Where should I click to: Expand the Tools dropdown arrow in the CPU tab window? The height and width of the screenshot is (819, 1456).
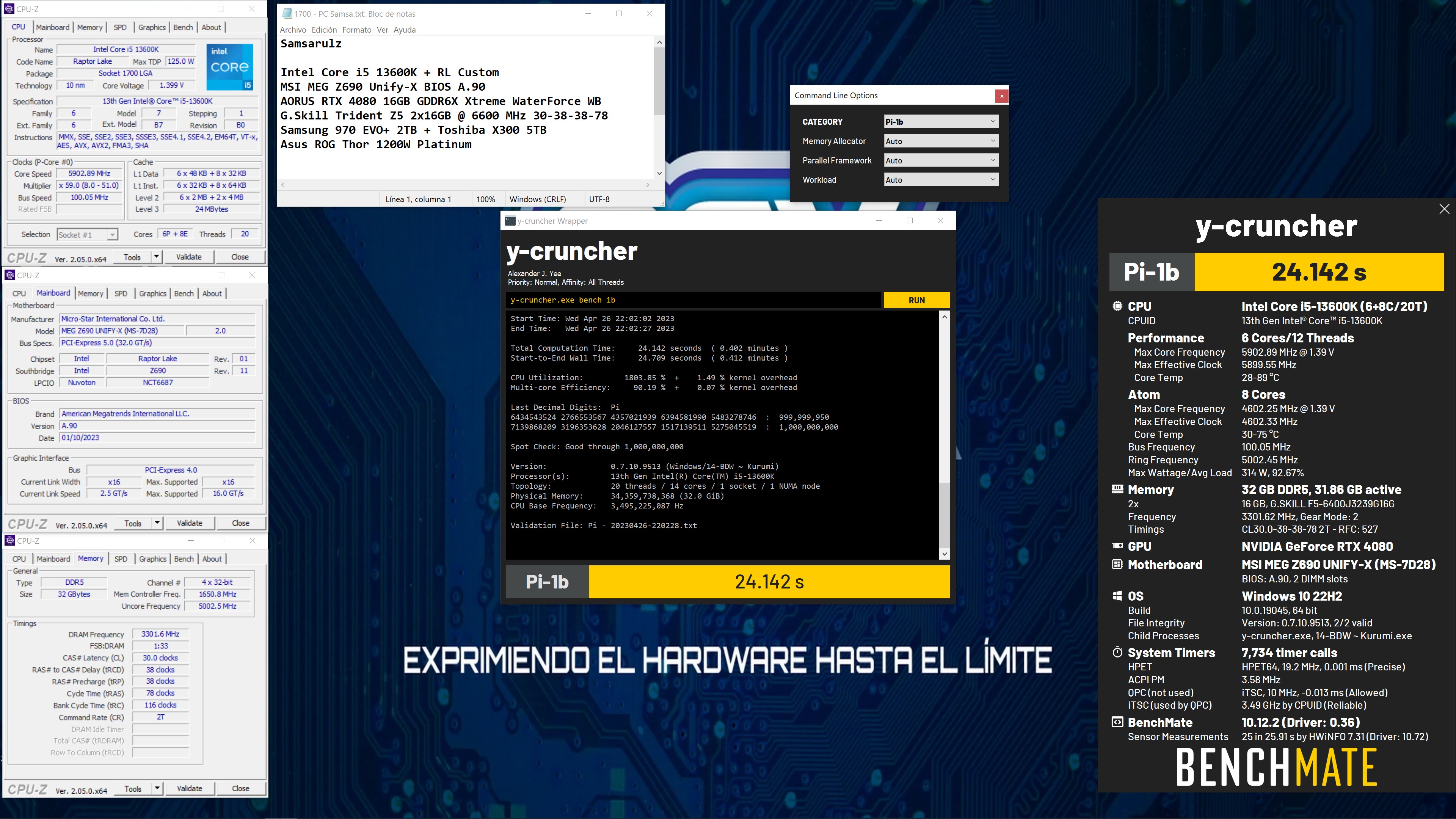157,257
